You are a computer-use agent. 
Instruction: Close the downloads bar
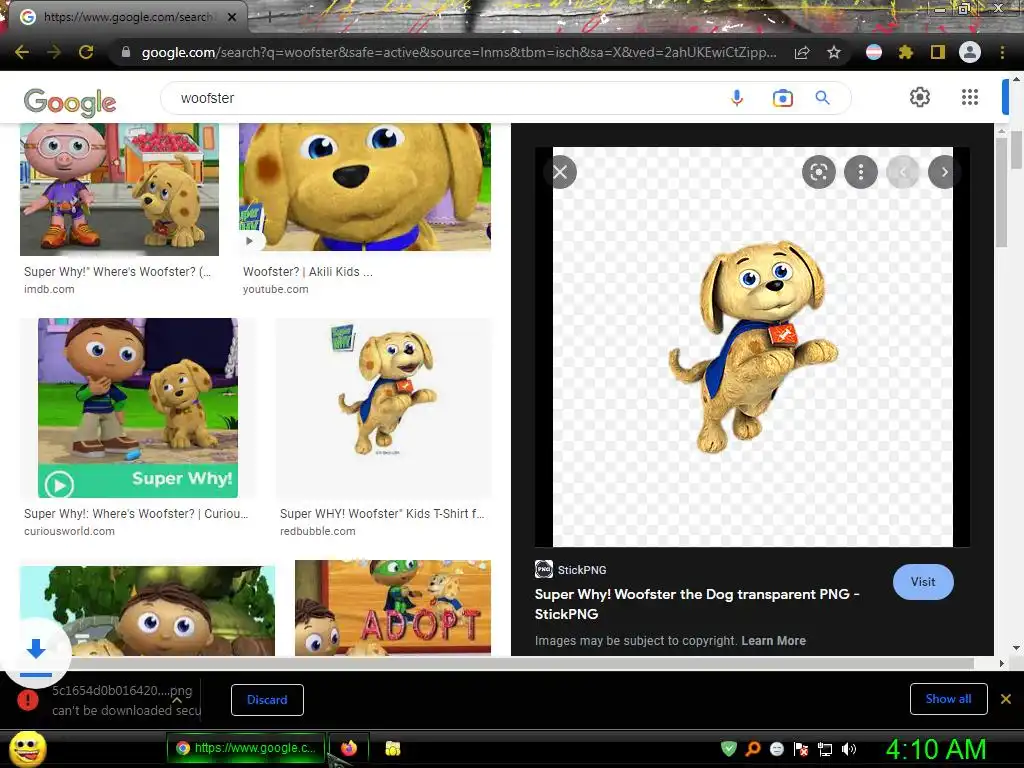[1006, 699]
